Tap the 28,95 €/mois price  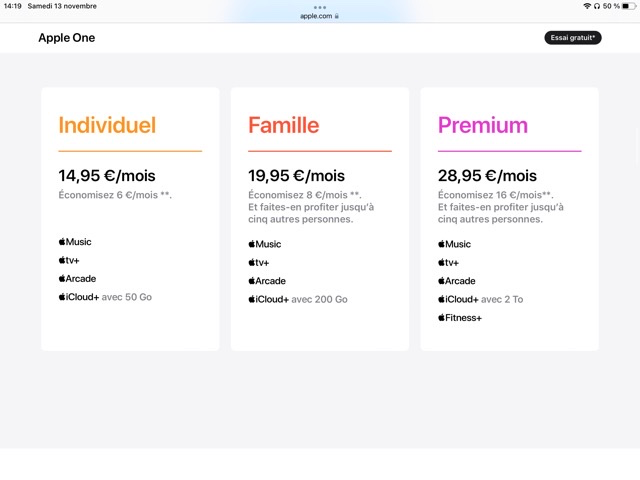tap(487, 176)
